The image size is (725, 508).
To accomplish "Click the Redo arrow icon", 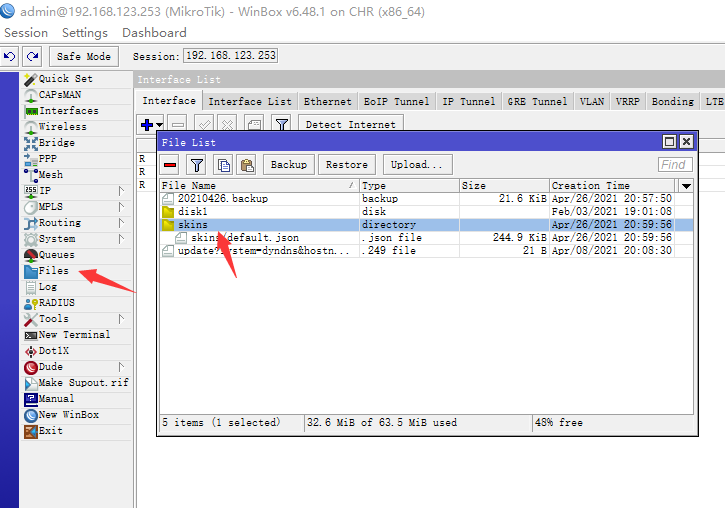I will [32, 56].
